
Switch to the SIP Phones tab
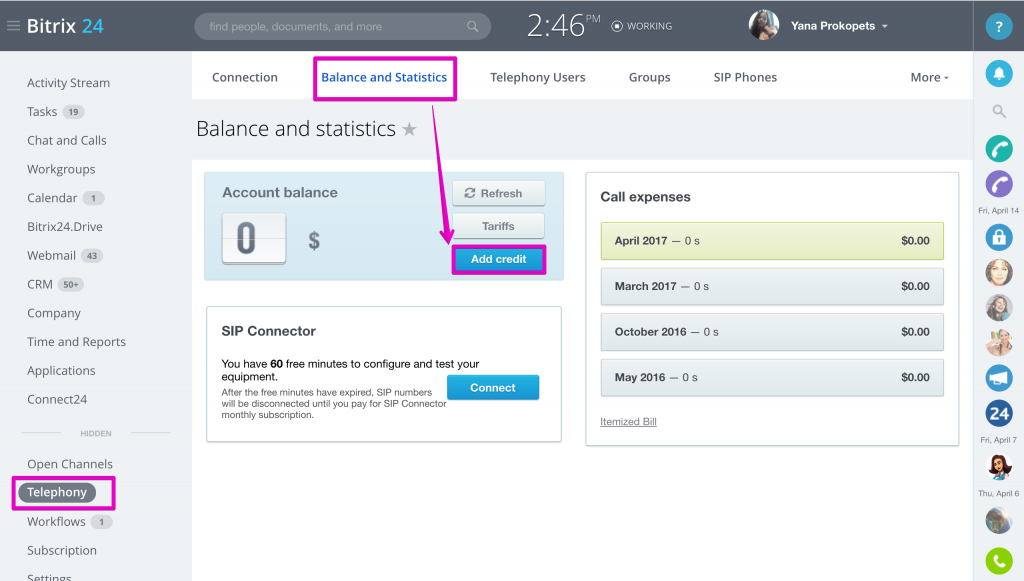(745, 78)
